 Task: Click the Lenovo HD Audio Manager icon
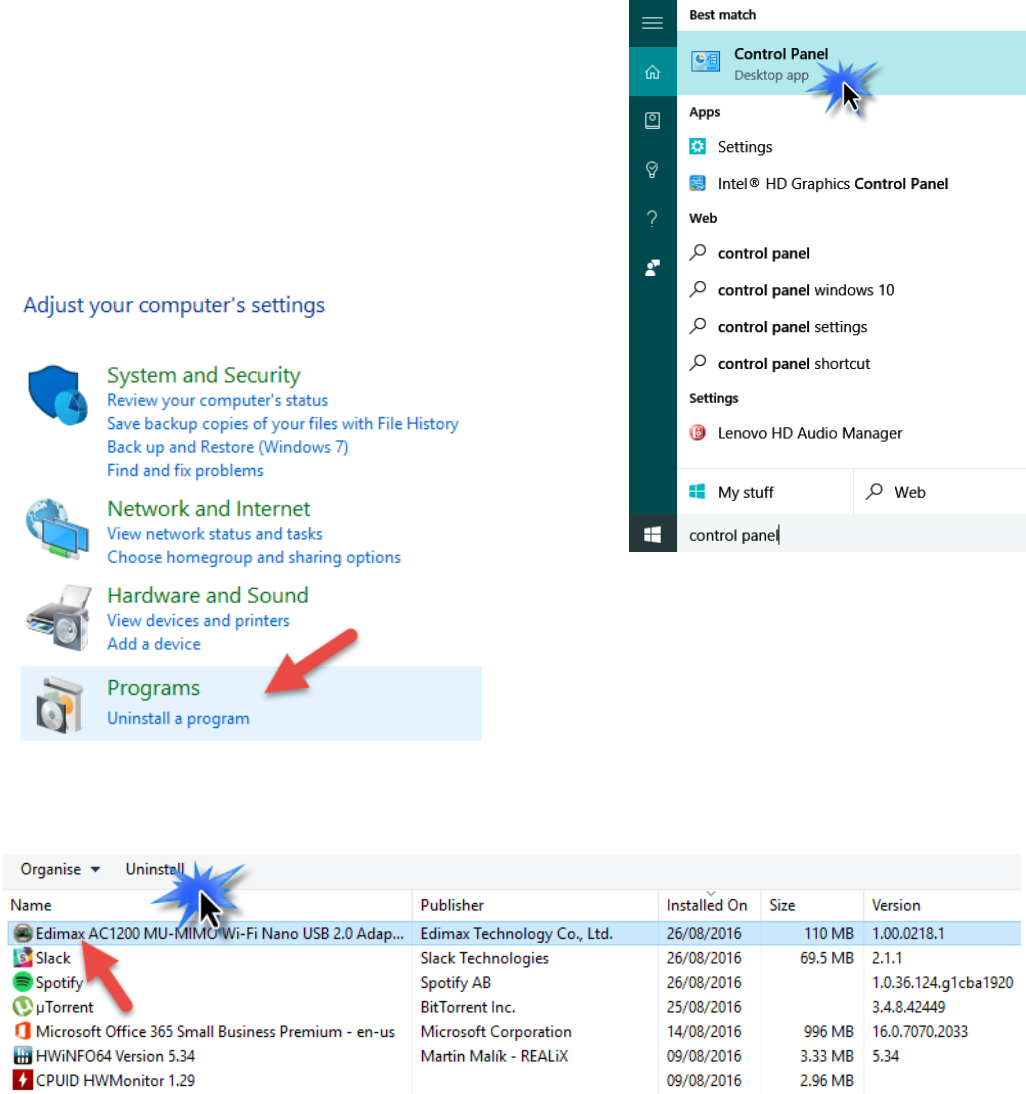click(x=697, y=433)
